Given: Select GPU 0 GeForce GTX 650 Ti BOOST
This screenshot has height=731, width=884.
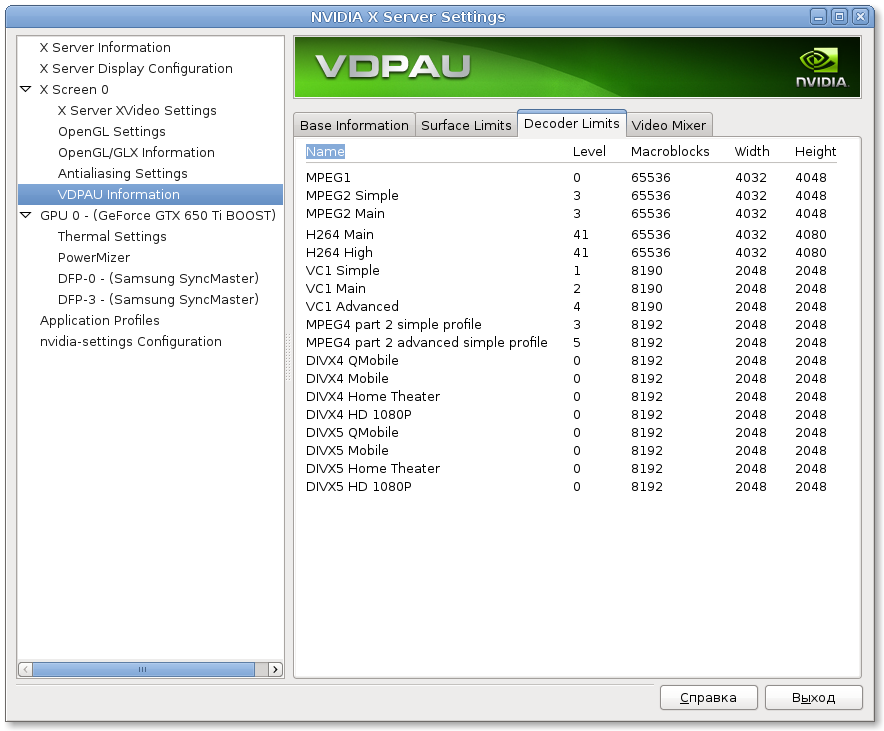Looking at the screenshot, I should click(x=158, y=215).
